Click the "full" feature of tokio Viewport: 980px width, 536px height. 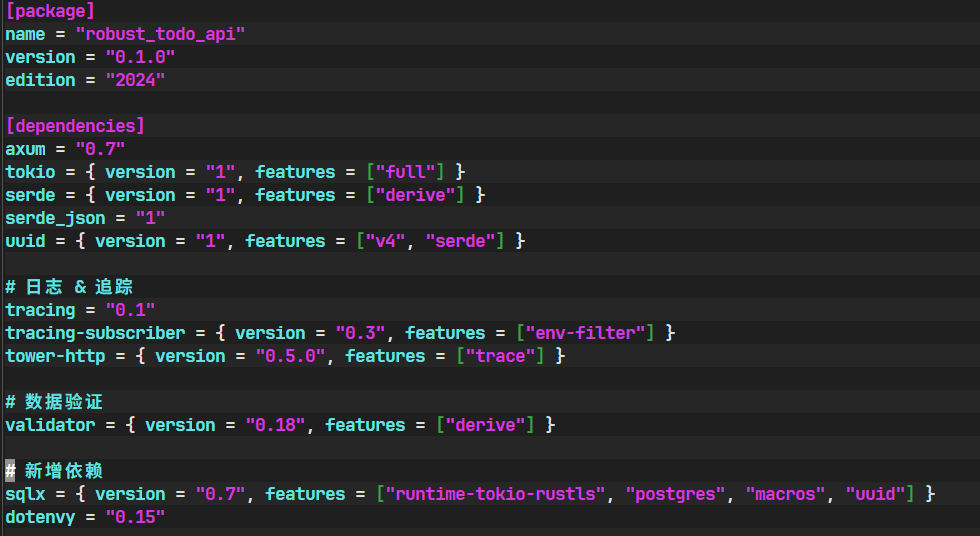405,172
